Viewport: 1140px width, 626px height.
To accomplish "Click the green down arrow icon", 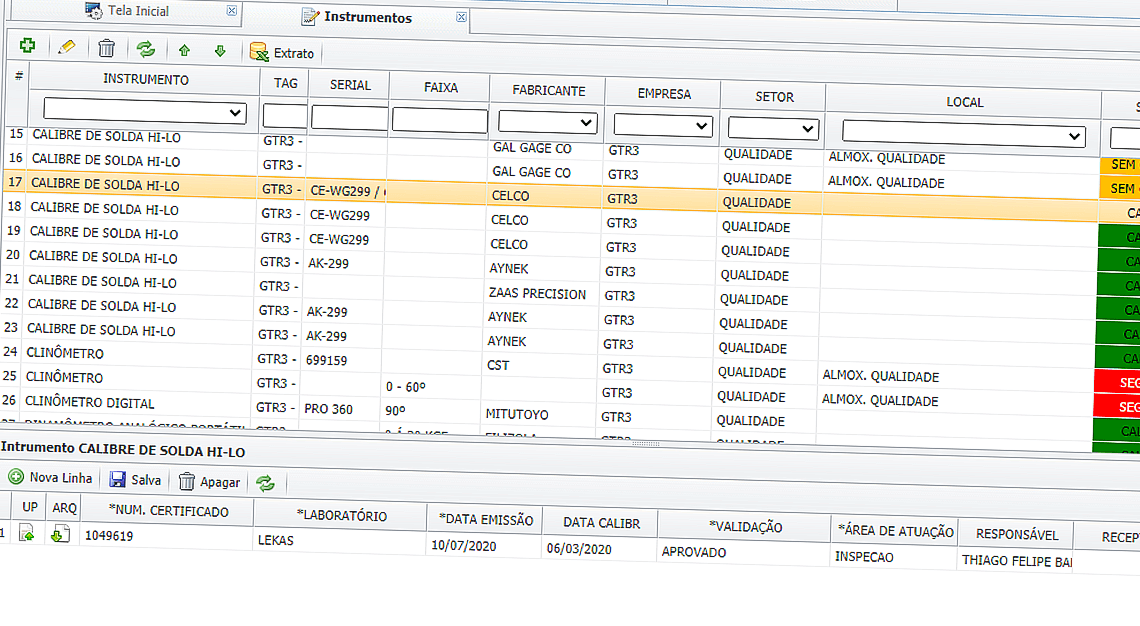I will pyautogui.click(x=220, y=51).
